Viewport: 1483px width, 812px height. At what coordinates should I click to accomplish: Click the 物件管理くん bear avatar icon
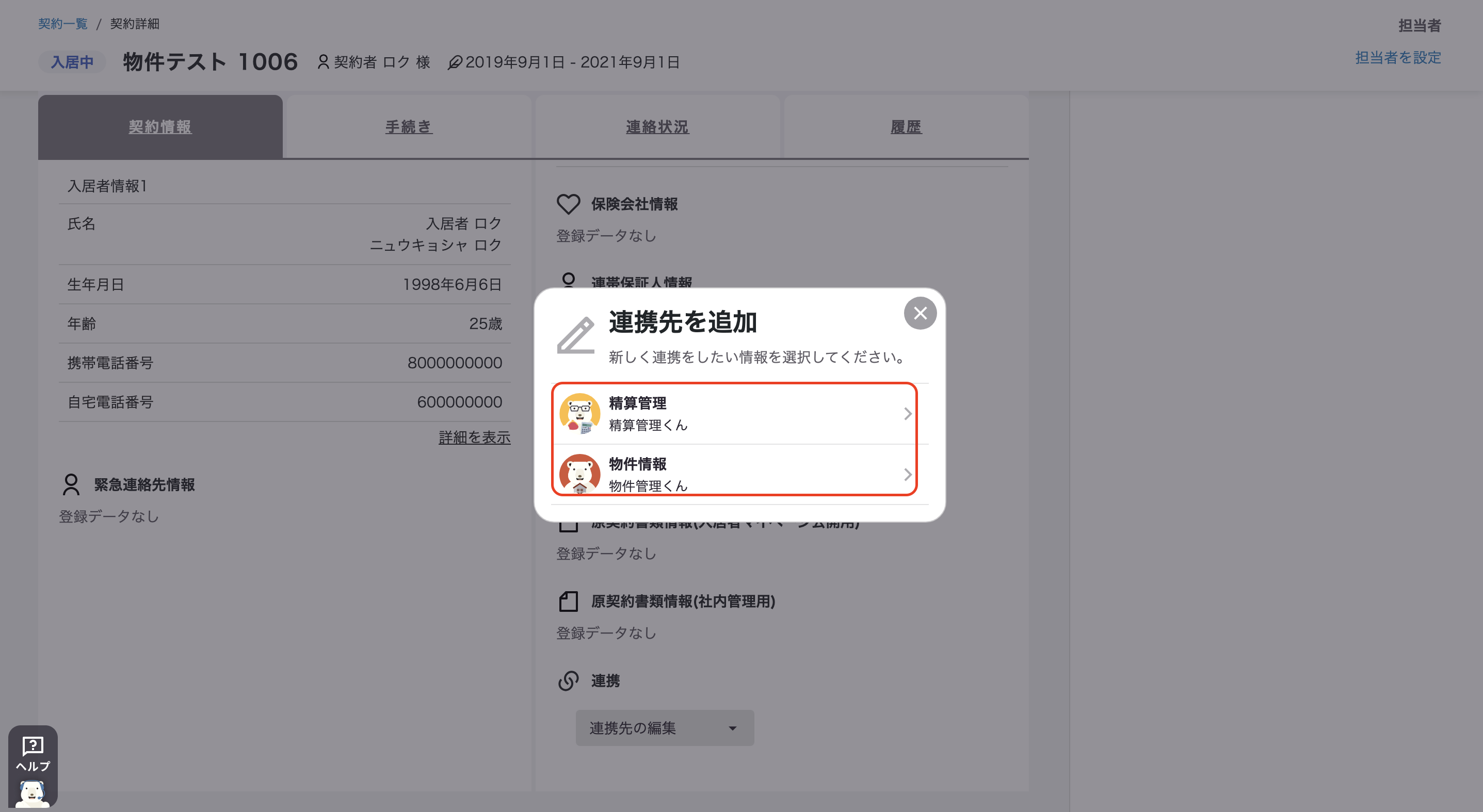tap(579, 474)
